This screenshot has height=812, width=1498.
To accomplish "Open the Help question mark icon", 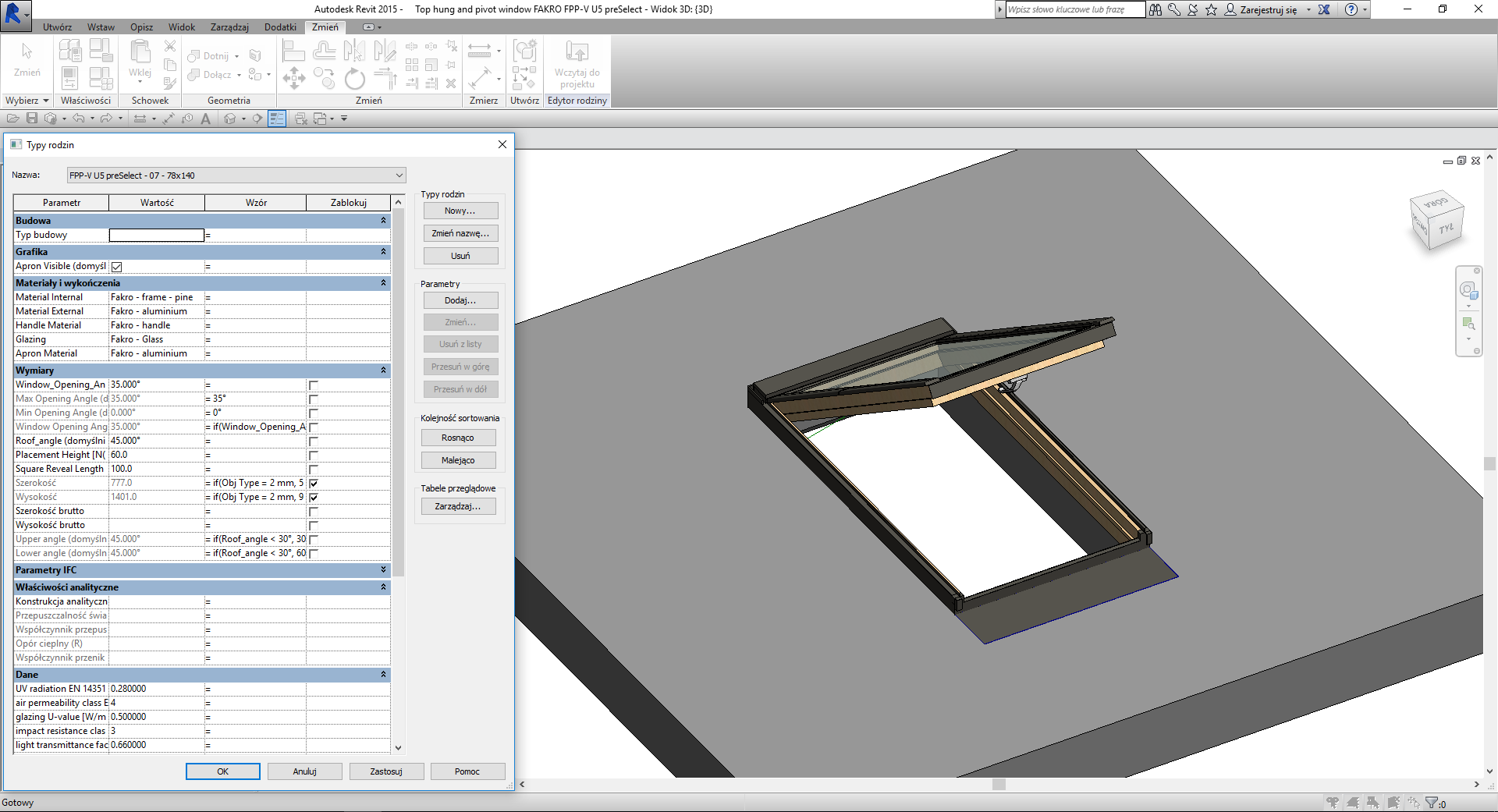I will click(x=1351, y=9).
